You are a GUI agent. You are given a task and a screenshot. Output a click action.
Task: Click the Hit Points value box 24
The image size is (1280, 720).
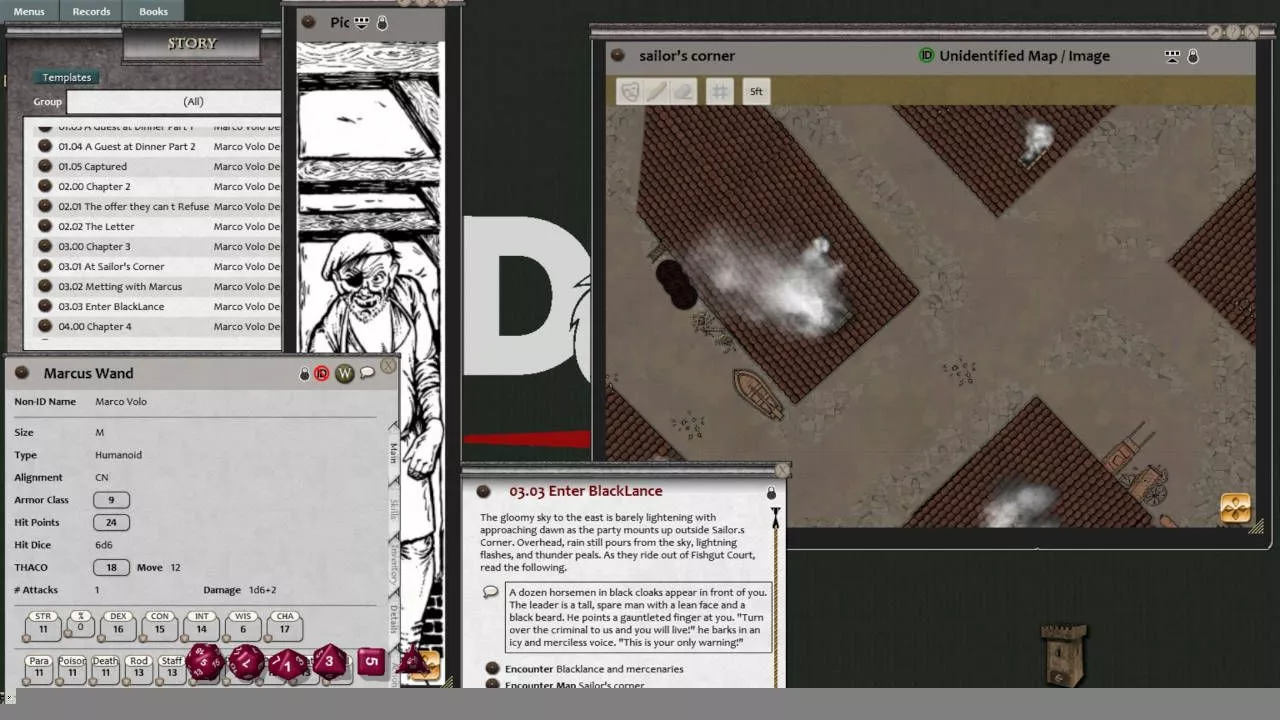111,522
